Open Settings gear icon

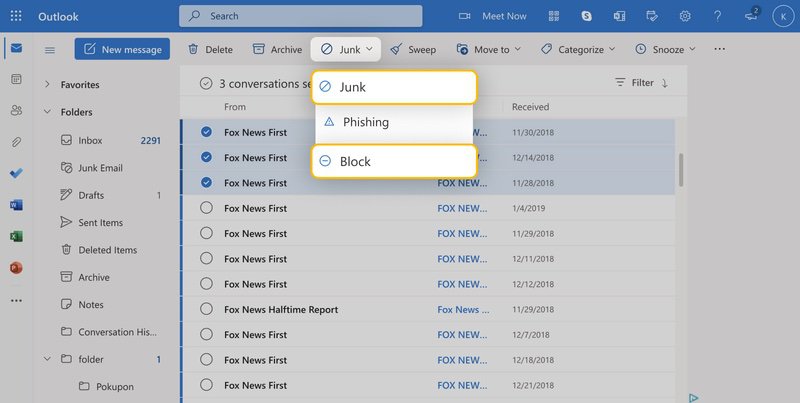pos(685,16)
